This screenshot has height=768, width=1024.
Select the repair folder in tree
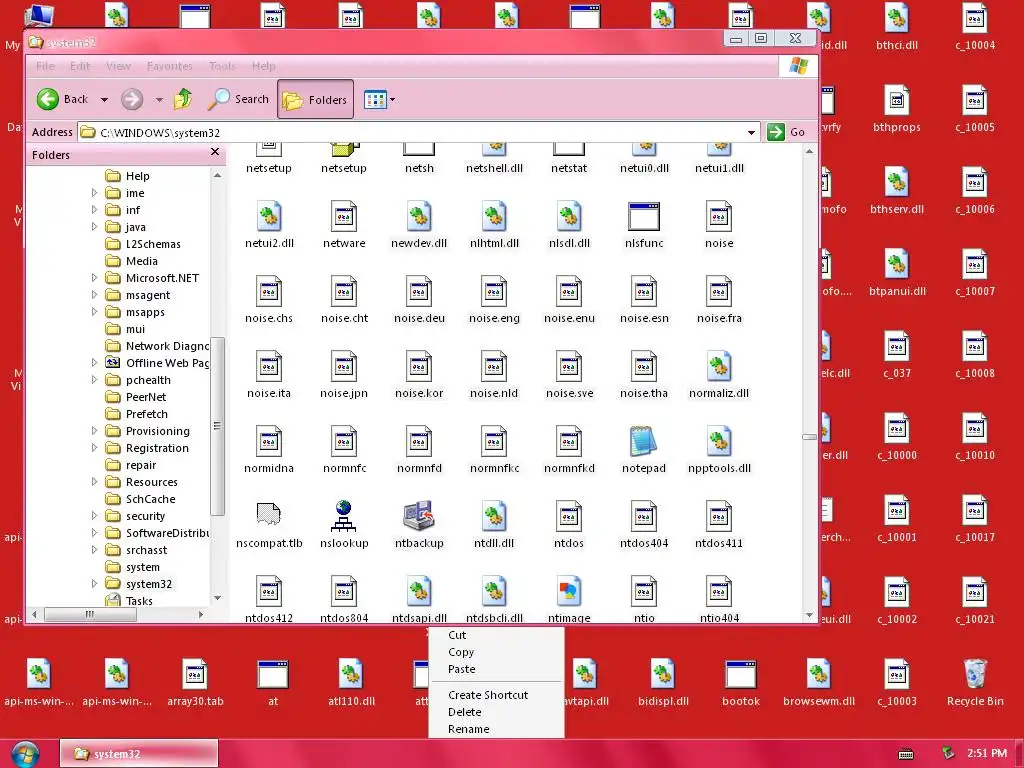coord(131,464)
